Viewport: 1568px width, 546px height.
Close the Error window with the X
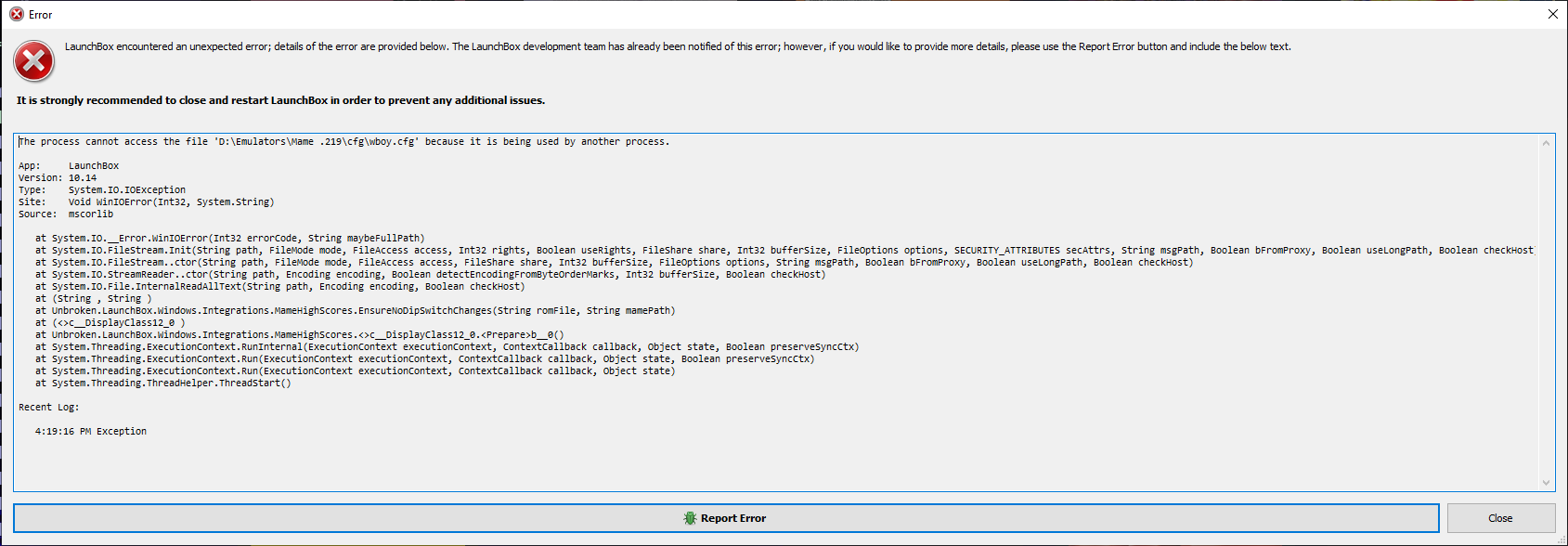pos(1552,14)
